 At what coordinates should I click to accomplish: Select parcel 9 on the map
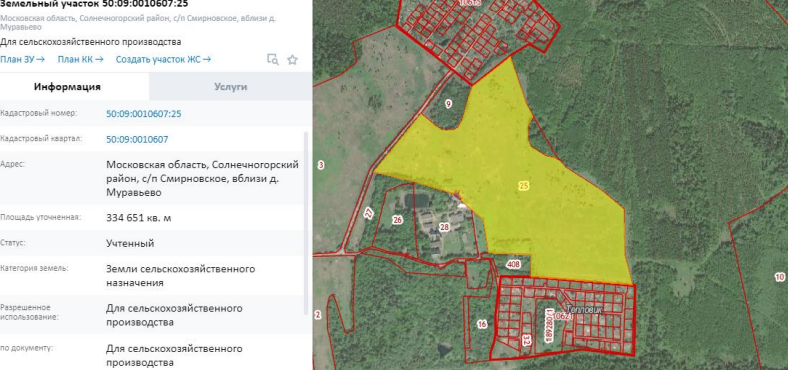[448, 104]
